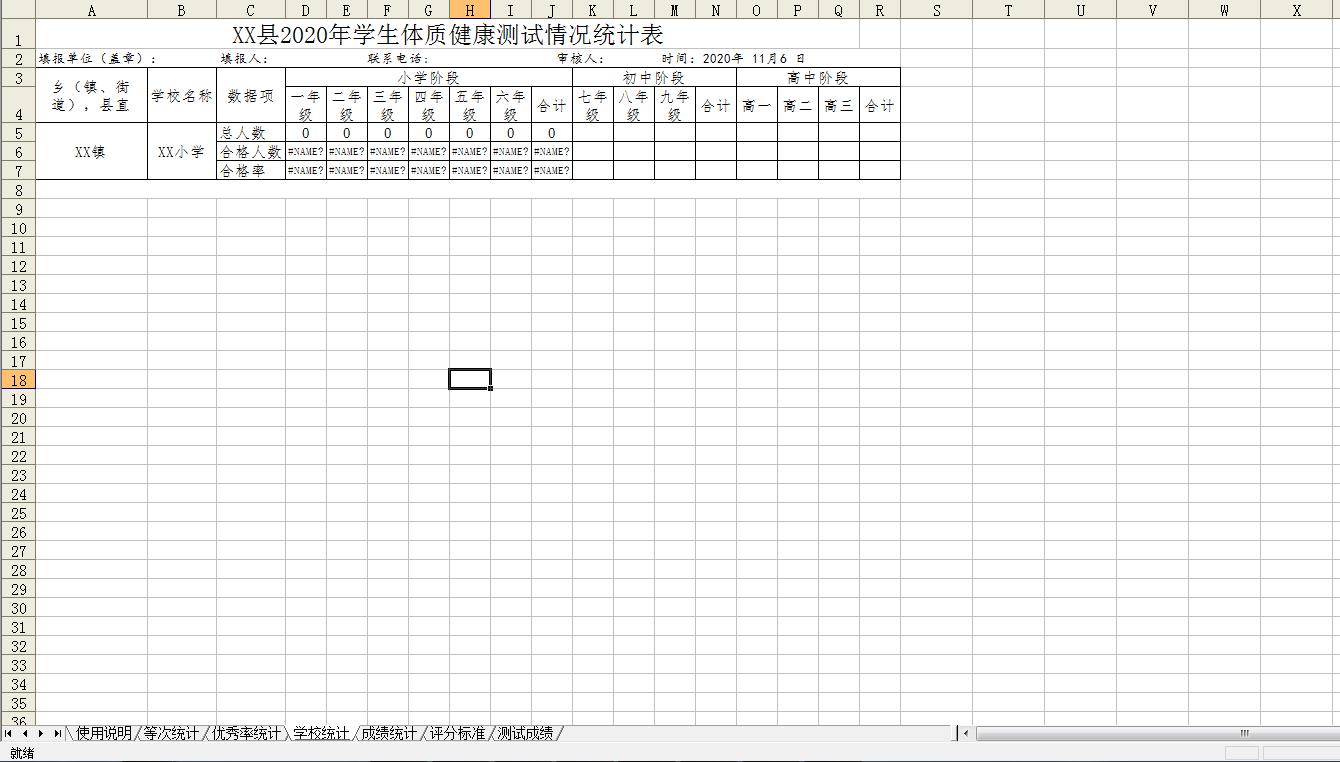Open the 成绩统计 sheet tab
Image resolution: width=1340 pixels, height=762 pixels.
pyautogui.click(x=388, y=734)
